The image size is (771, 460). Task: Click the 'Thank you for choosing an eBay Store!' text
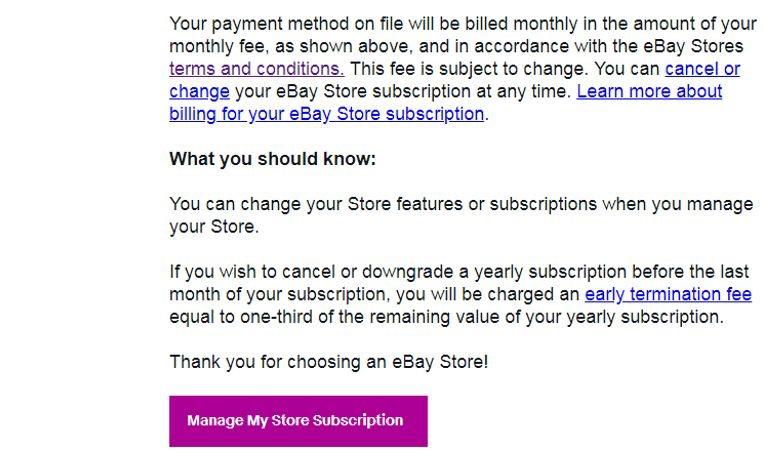328,362
